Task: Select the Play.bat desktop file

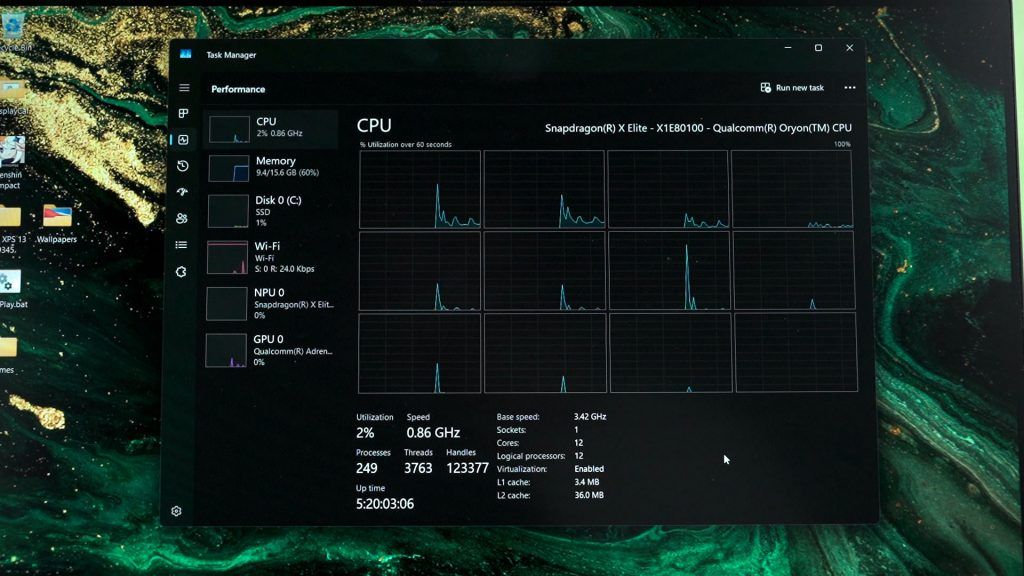Action: 12,289
